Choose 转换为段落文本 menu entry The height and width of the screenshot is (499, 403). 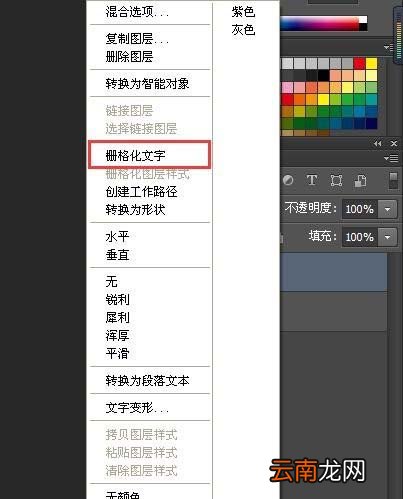pyautogui.click(x=147, y=381)
